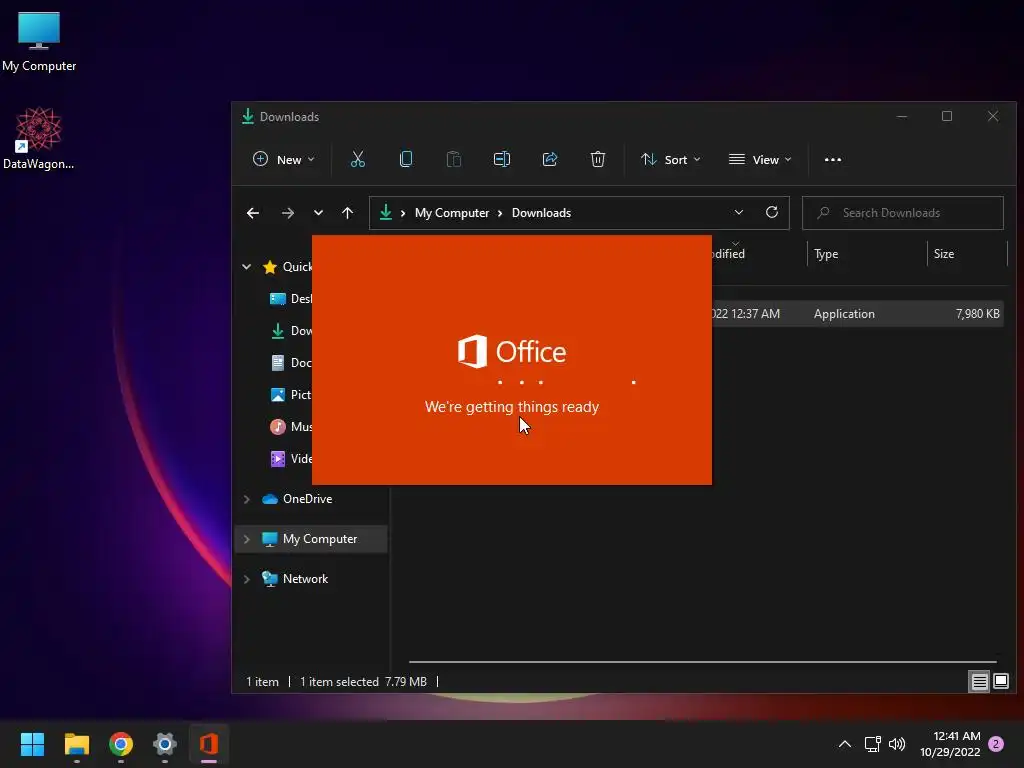Click Downloads in address breadcrumb
The image size is (1024, 768).
[541, 213]
